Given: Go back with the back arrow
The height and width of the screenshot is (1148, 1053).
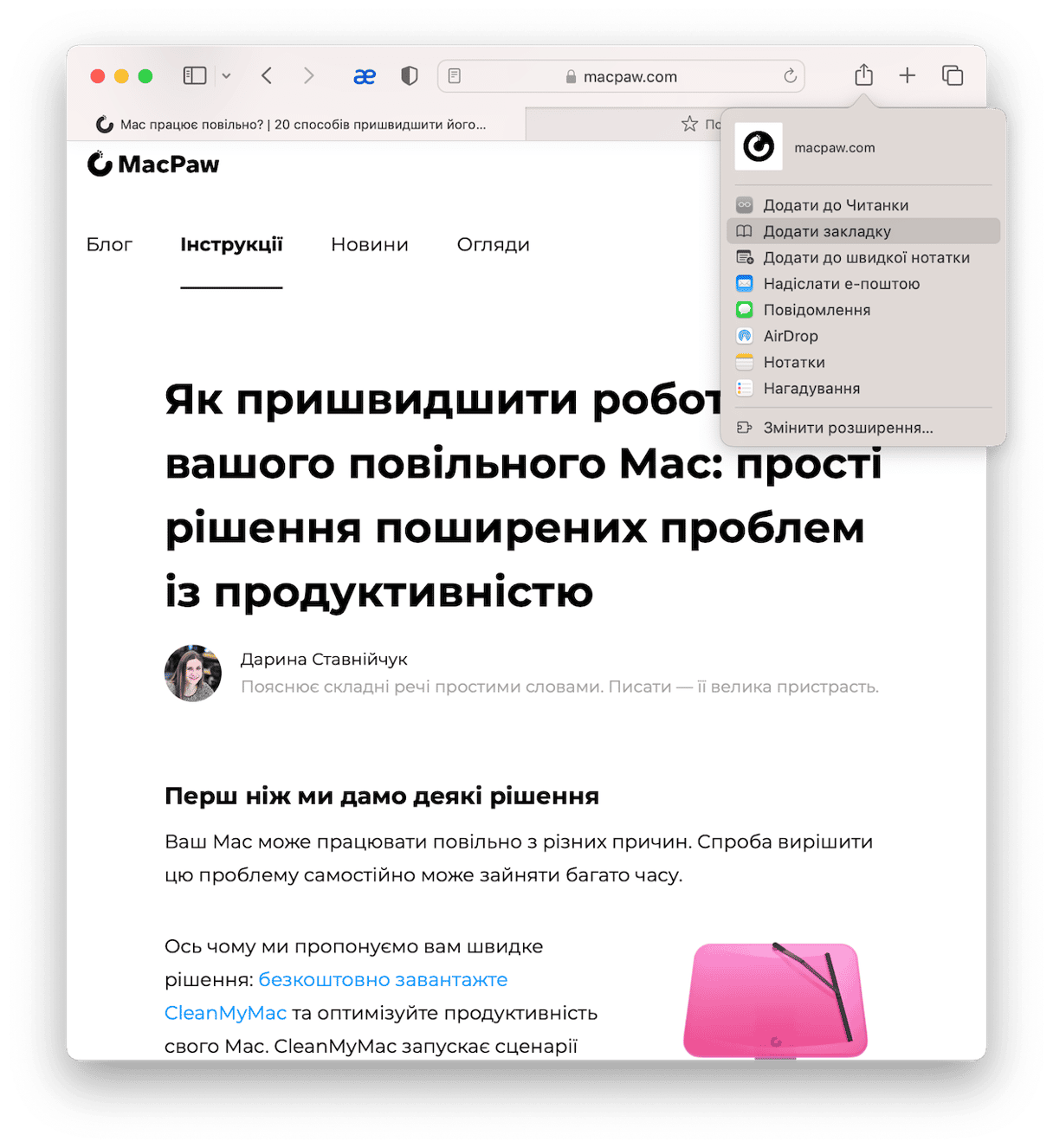Looking at the screenshot, I should (267, 76).
